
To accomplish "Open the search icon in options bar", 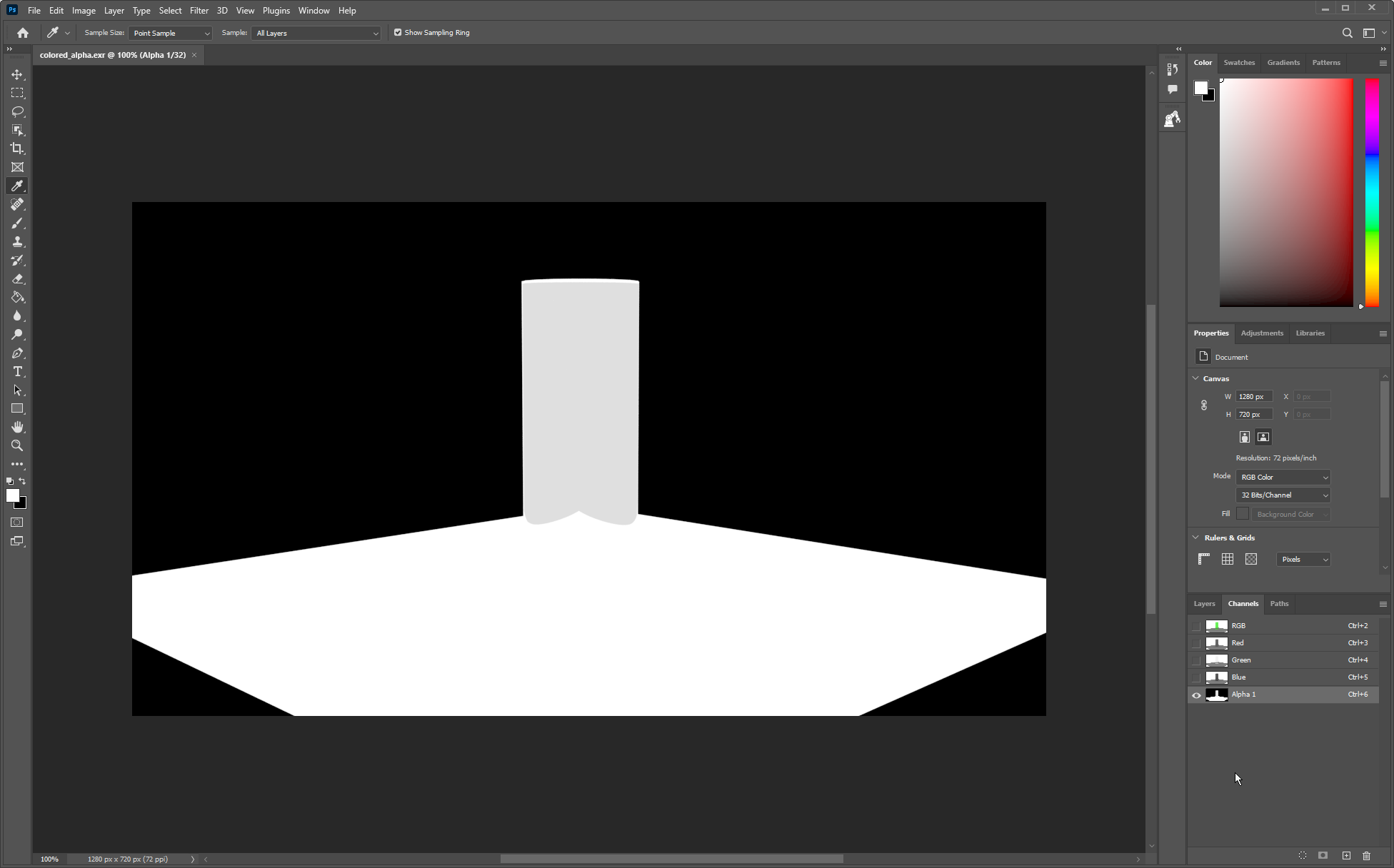I will point(1347,33).
